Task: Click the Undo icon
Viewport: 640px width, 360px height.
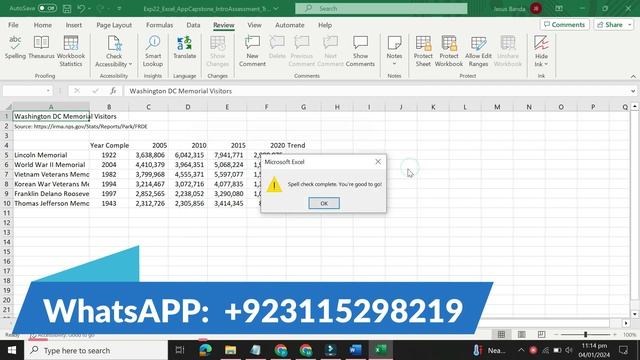Action: coord(81,8)
